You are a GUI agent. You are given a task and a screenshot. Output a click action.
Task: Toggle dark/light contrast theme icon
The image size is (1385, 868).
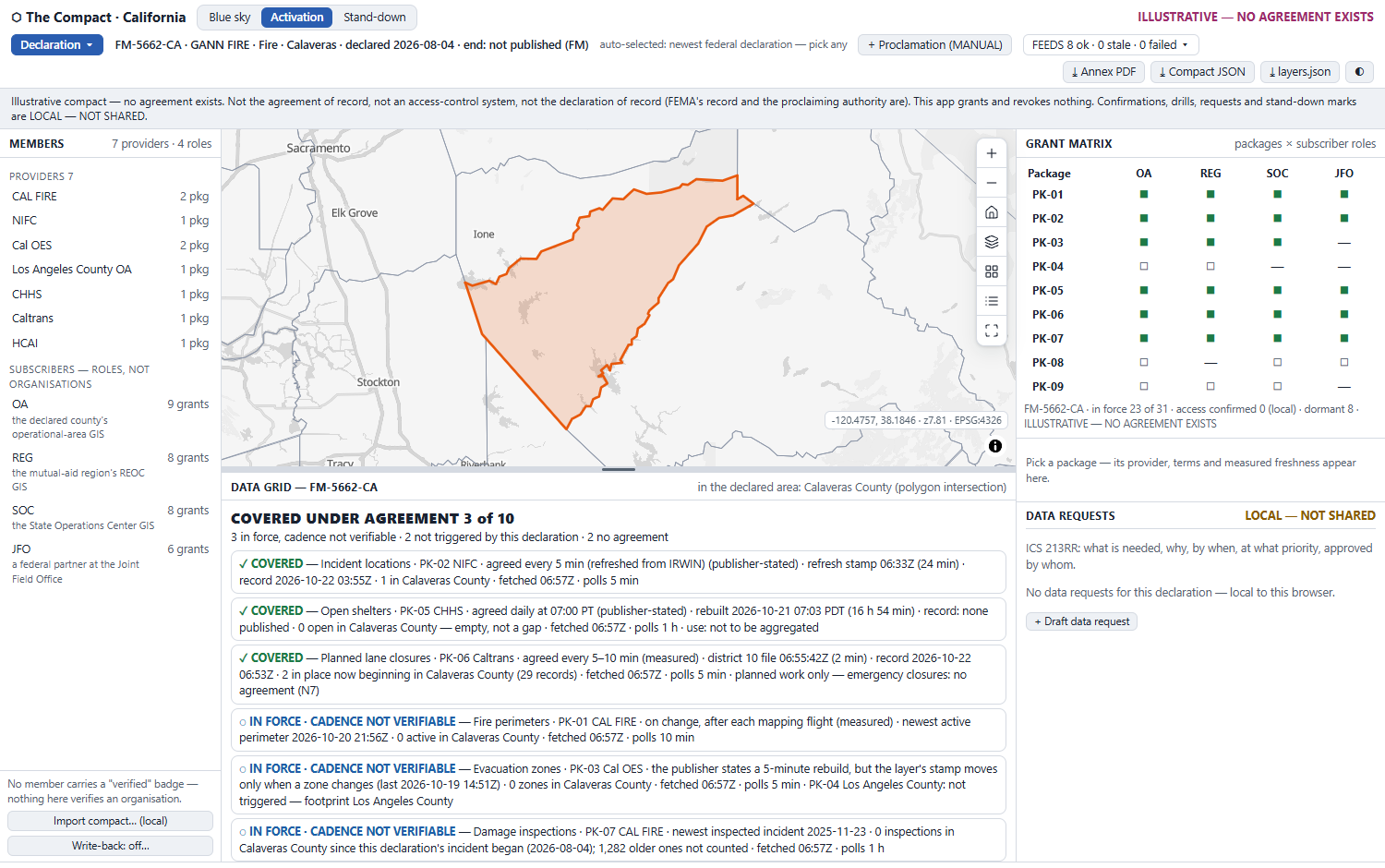(x=1359, y=72)
